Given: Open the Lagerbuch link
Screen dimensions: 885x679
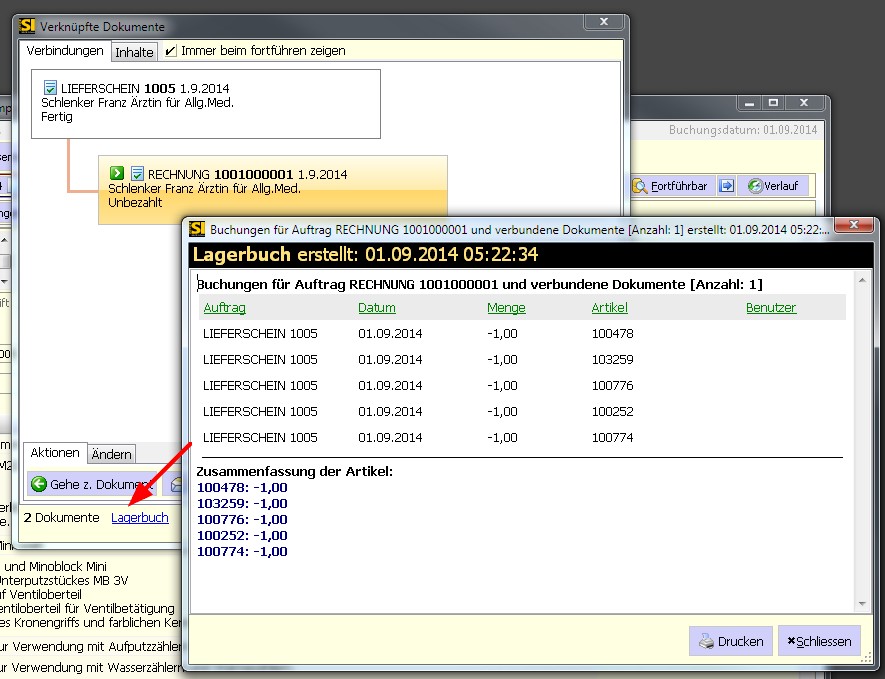Looking at the screenshot, I should pyautogui.click(x=140, y=518).
